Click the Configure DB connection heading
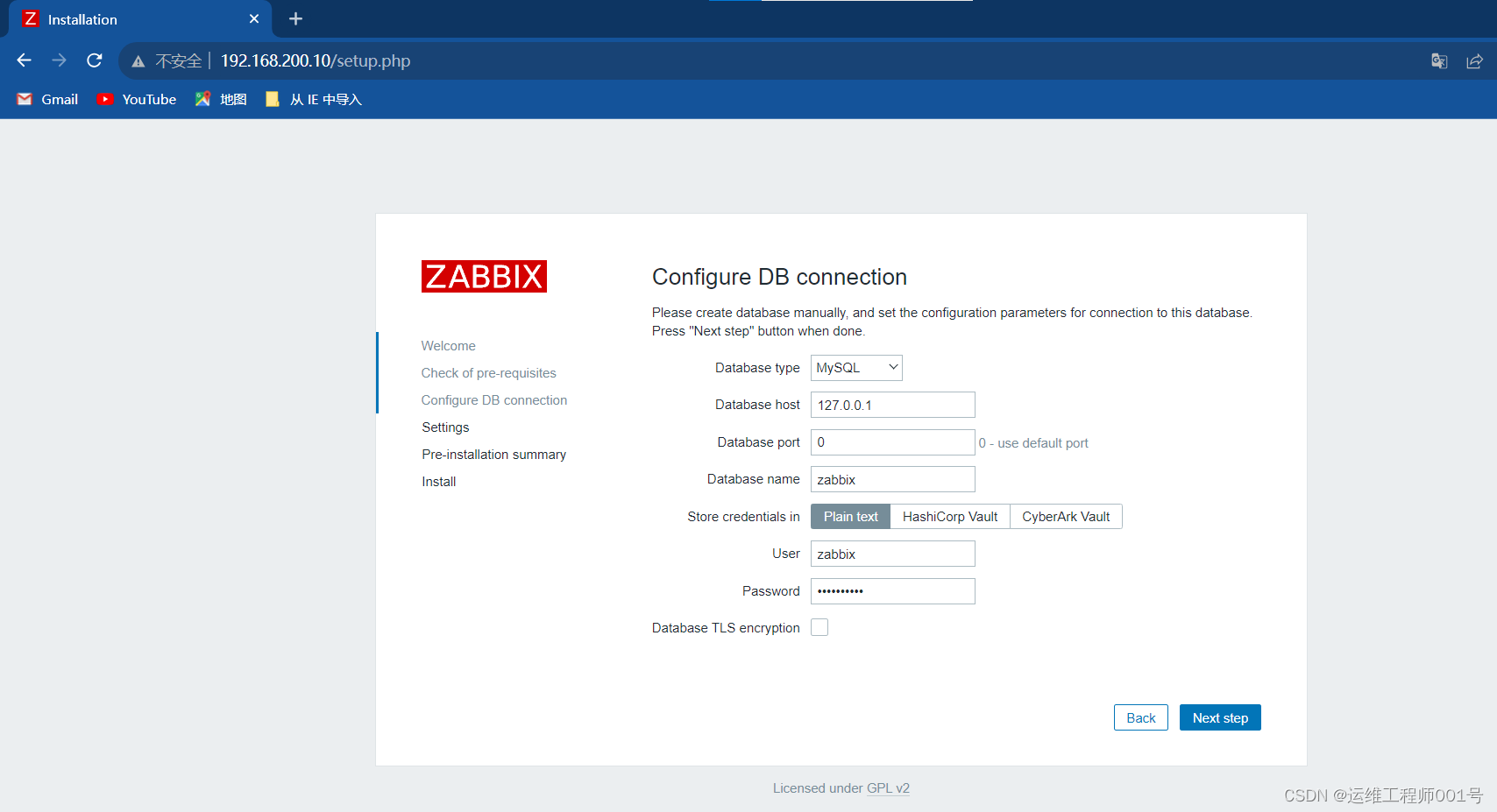 [x=779, y=277]
